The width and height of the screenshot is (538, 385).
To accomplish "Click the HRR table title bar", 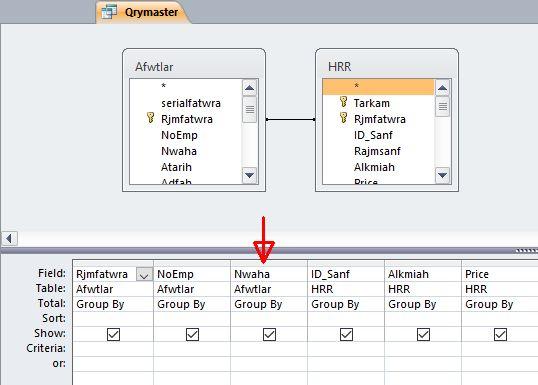I will tap(387, 66).
